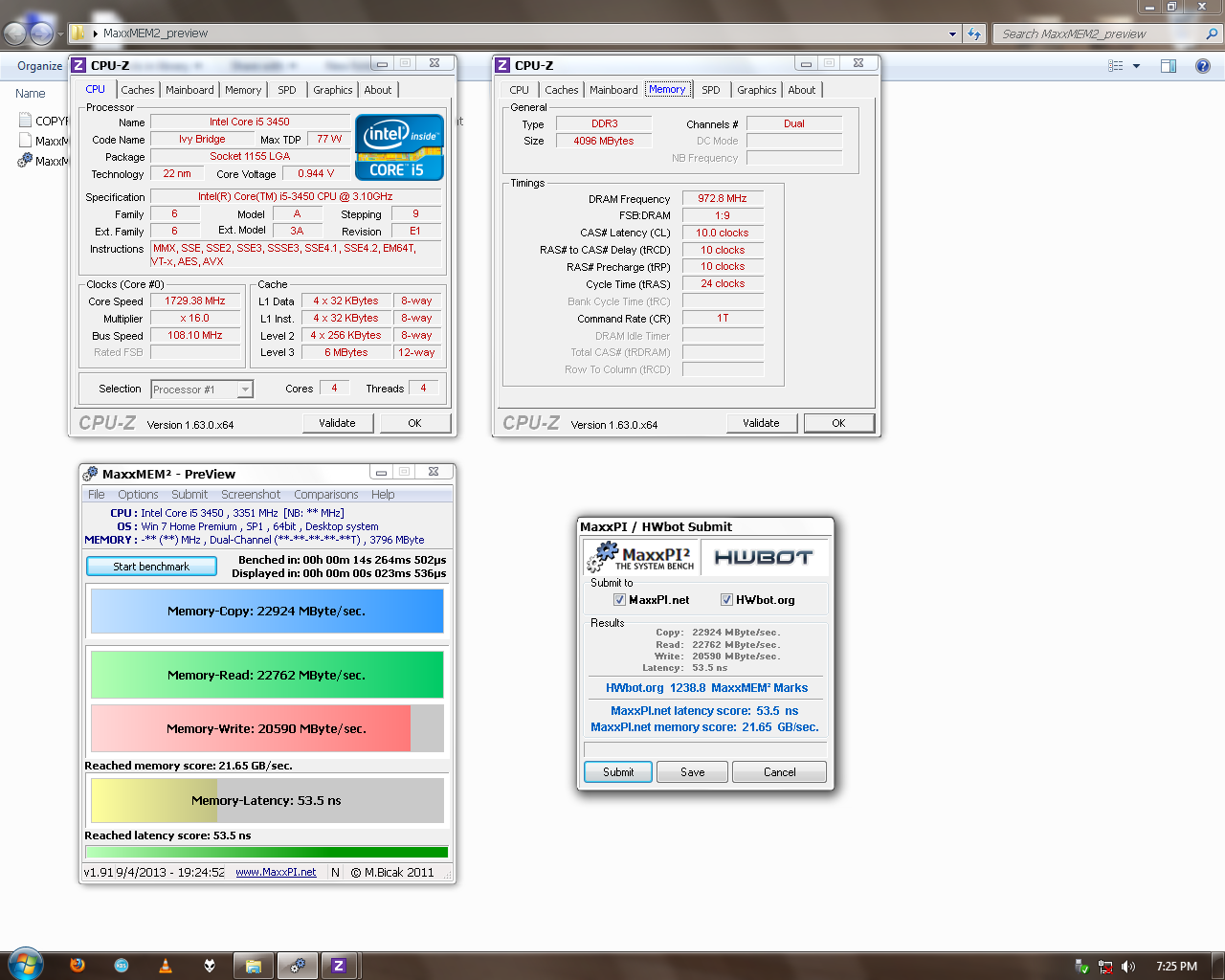This screenshot has width=1225, height=980.
Task: Click the MaxxMEM2_preview breadcrumb arrow
Action: point(95,33)
